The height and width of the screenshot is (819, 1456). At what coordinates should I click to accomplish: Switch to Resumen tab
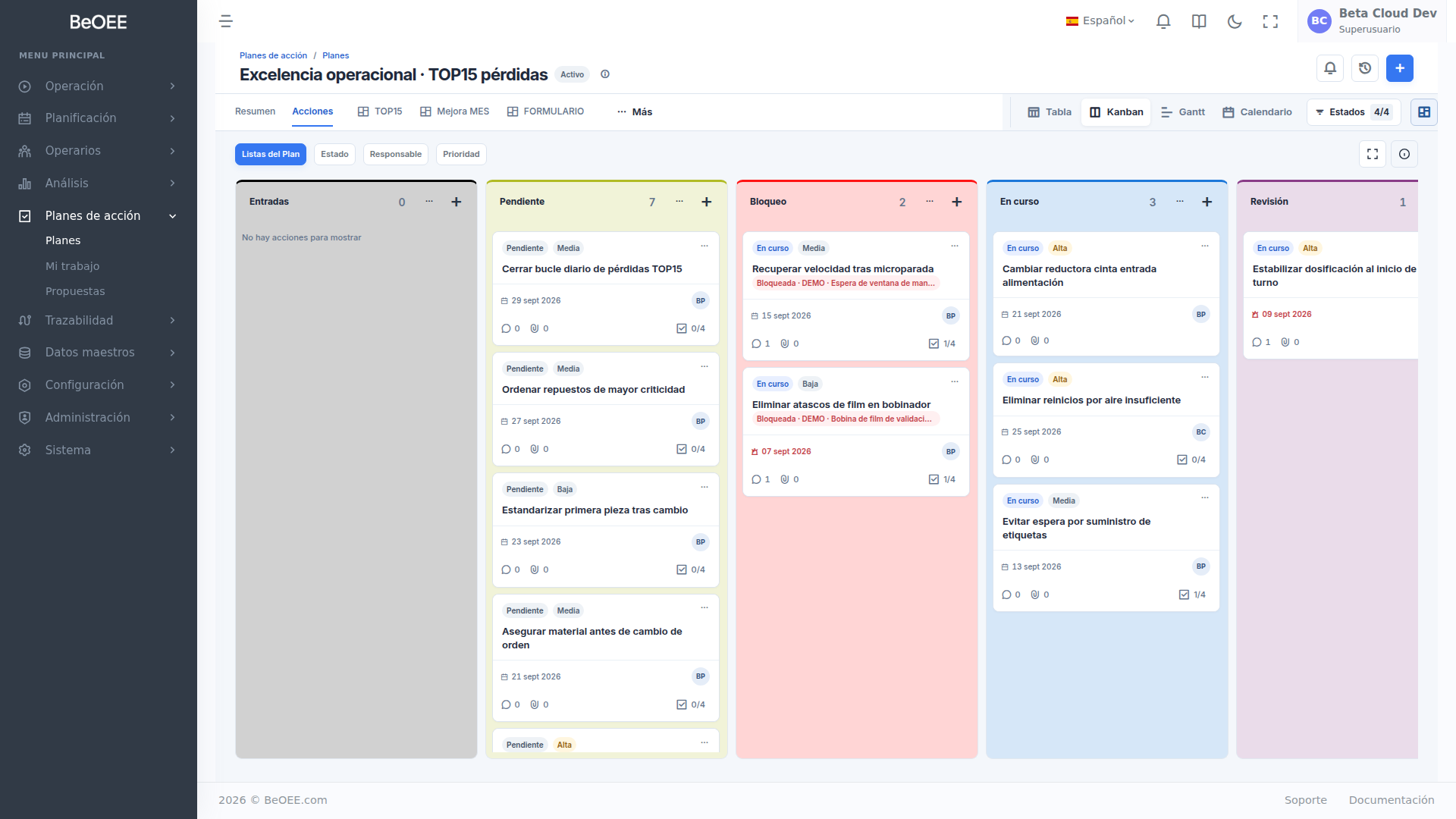255,111
